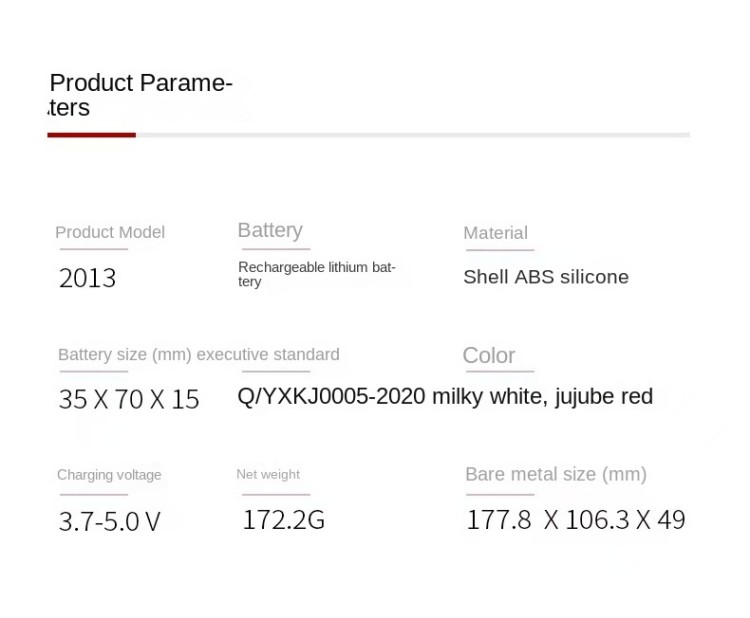Select the Color label

489,355
